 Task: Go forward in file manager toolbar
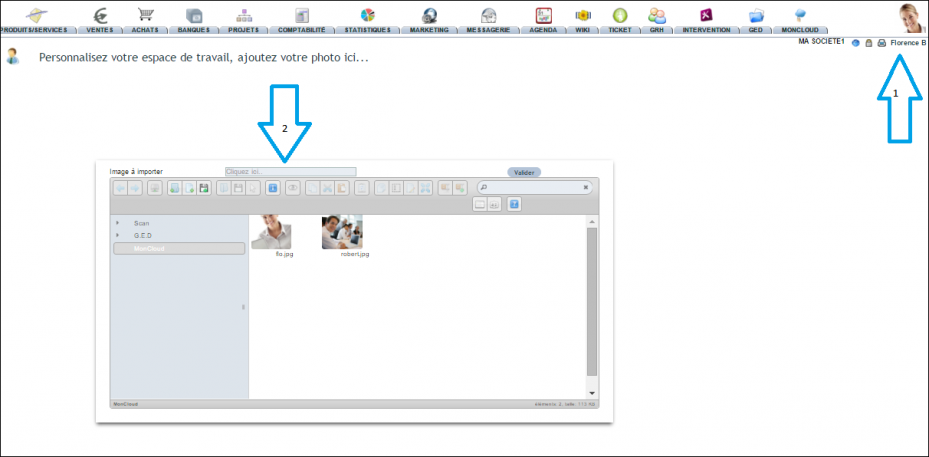(x=134, y=188)
